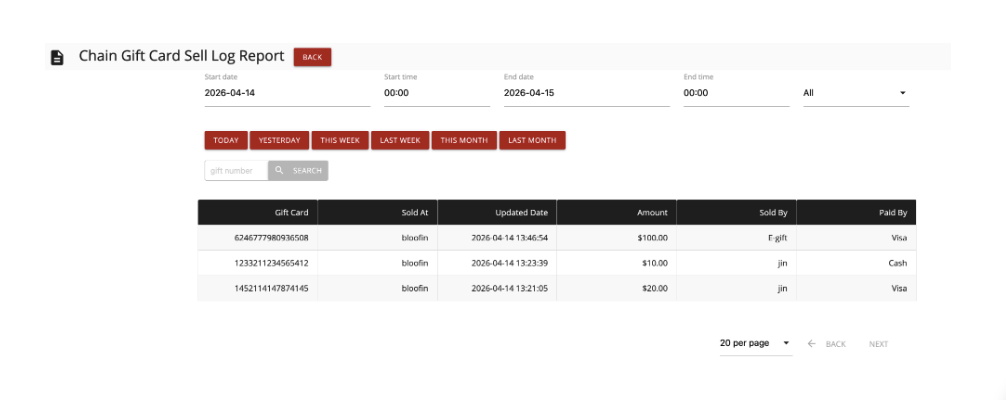The image size is (1006, 400).
Task: Click updated date 2026-04-14 13:46:54
Action: coord(509,238)
